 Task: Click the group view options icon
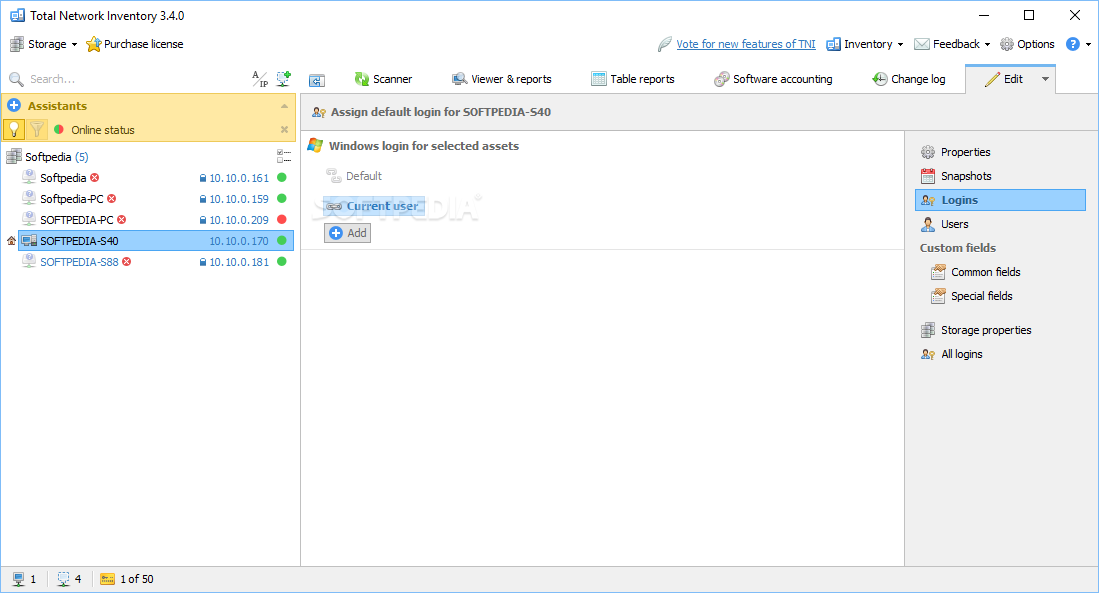284,156
